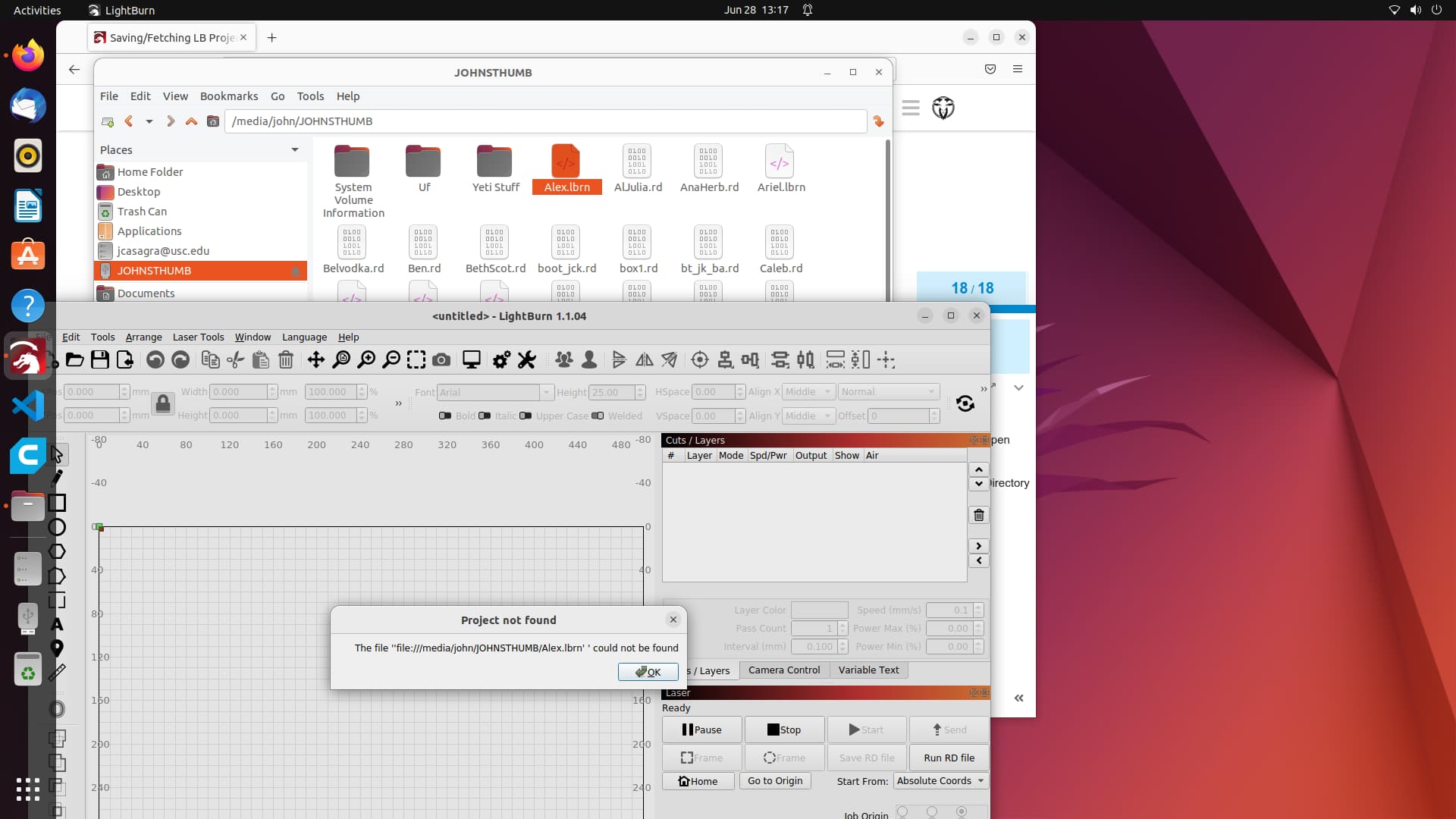Click the Go to Origin button

pos(775,781)
